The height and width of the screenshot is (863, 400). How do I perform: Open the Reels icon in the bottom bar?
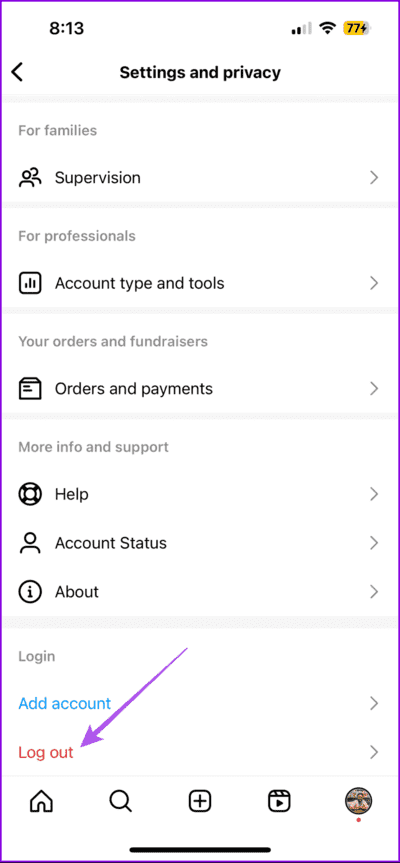(x=280, y=801)
